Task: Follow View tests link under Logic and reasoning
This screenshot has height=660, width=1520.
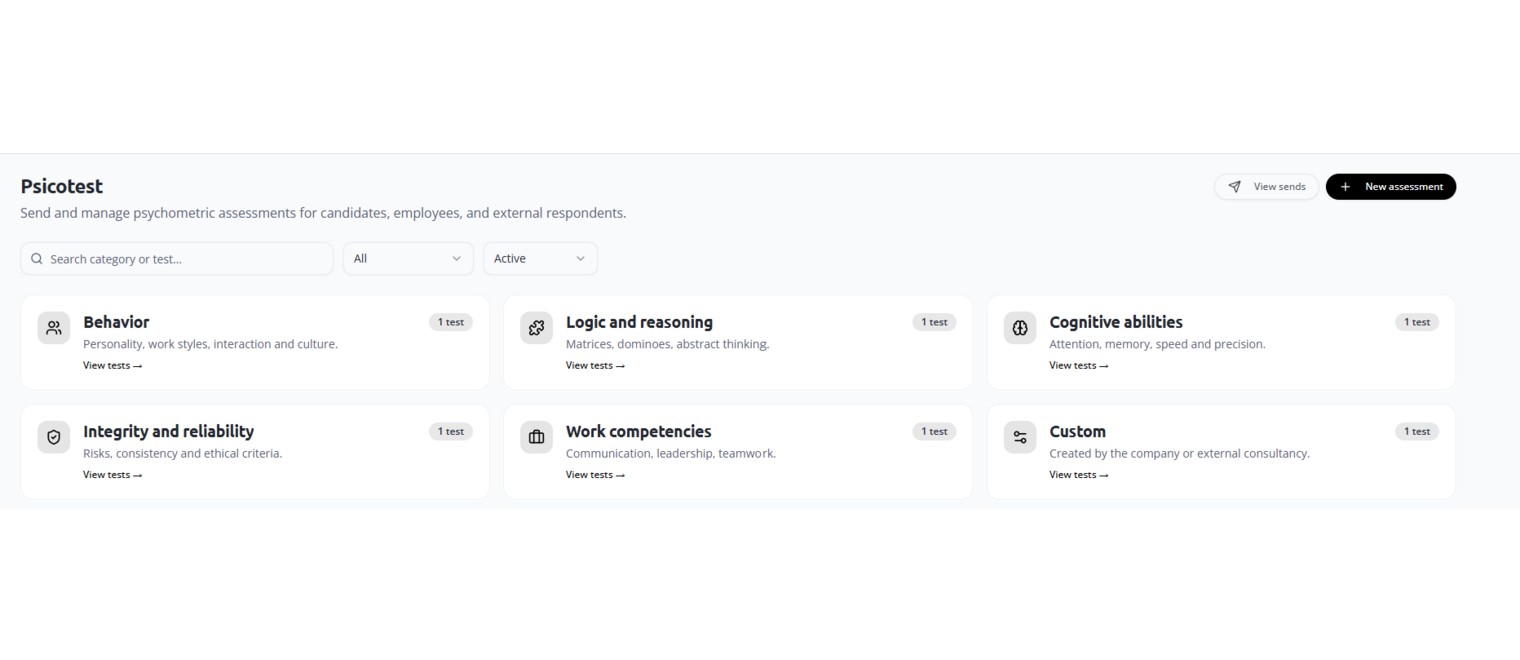Action: [596, 365]
